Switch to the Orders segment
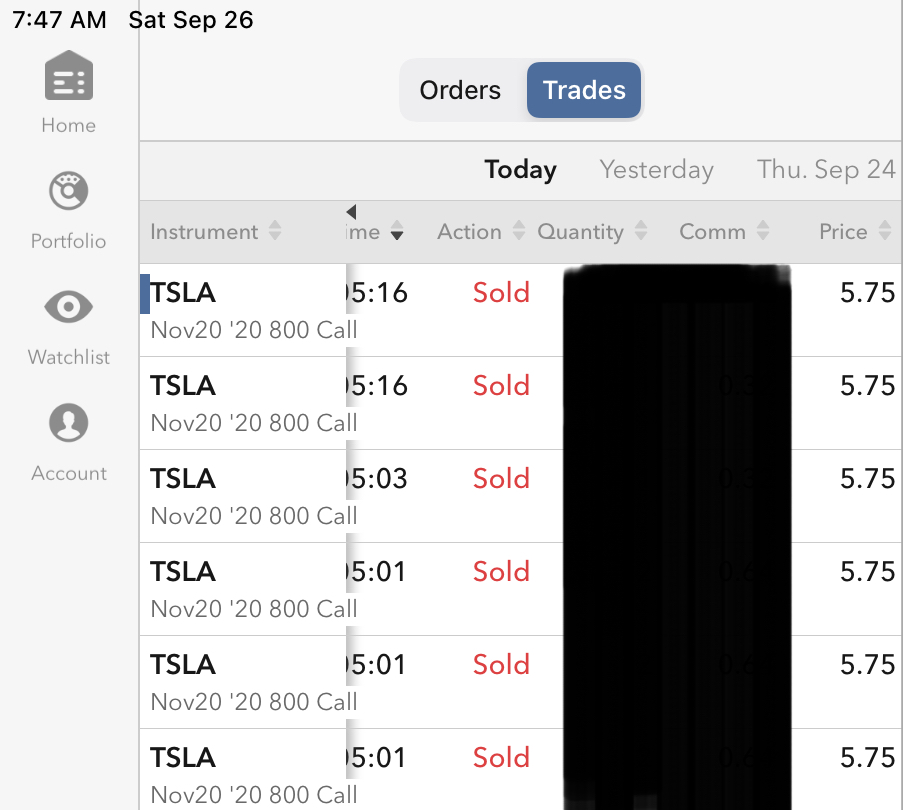 pos(460,90)
